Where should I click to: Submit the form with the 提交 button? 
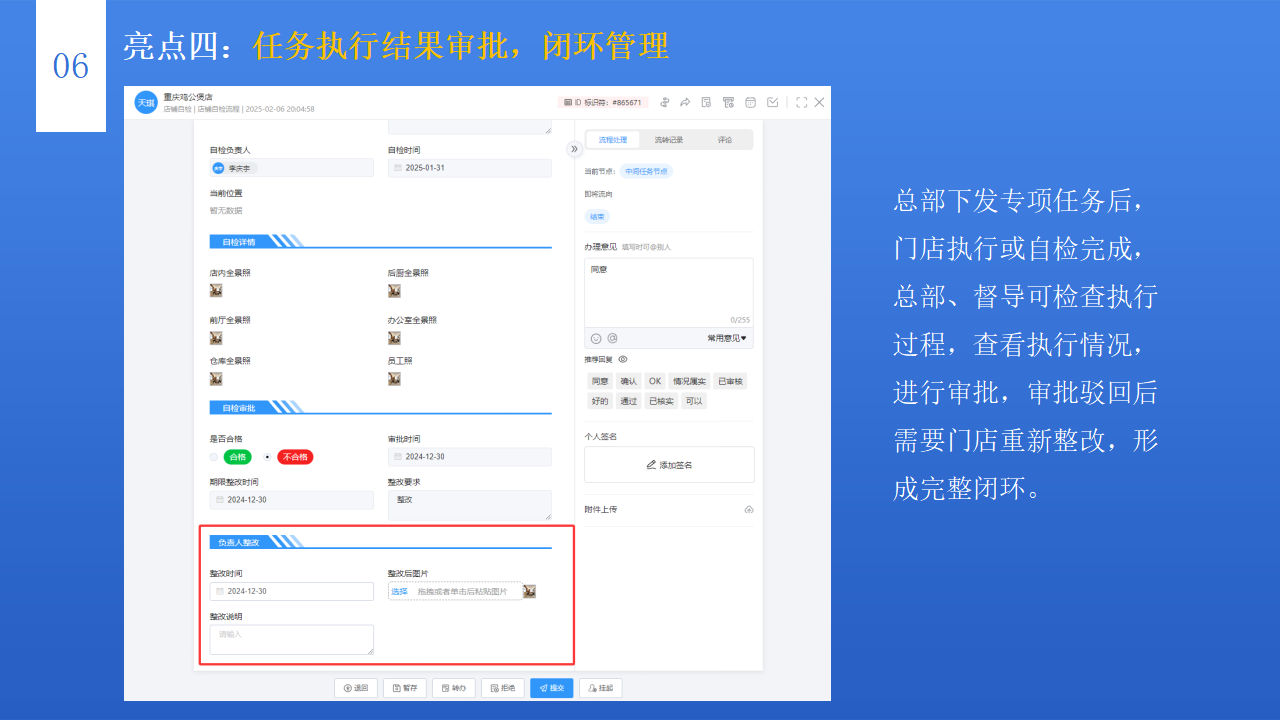[552, 688]
